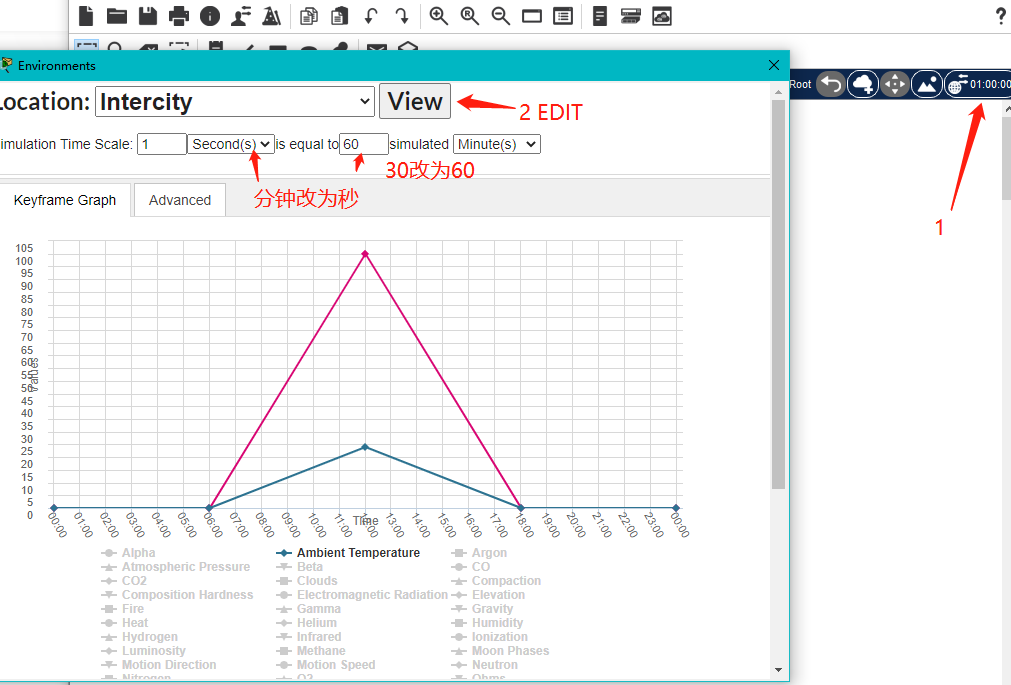Screen dimensions: 1011x685
Task: Open the Second(s) unit dropdown
Action: click(230, 144)
